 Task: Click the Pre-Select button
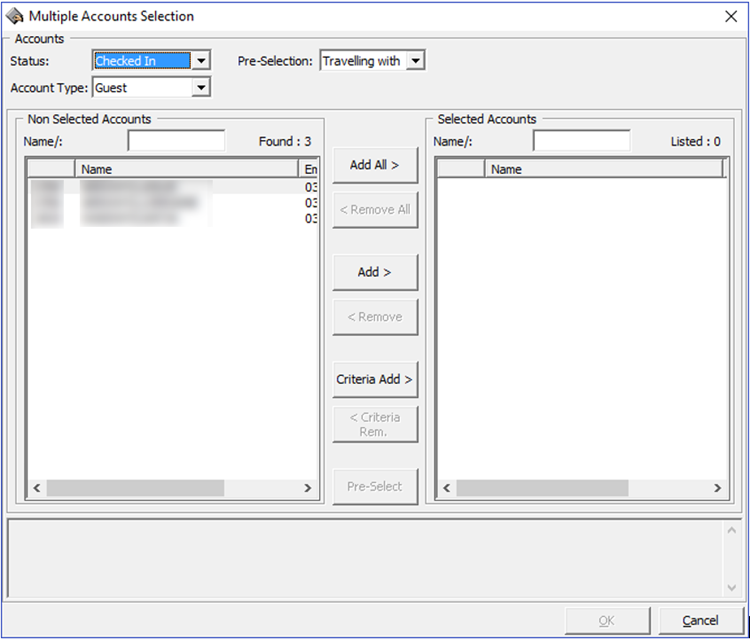(375, 486)
